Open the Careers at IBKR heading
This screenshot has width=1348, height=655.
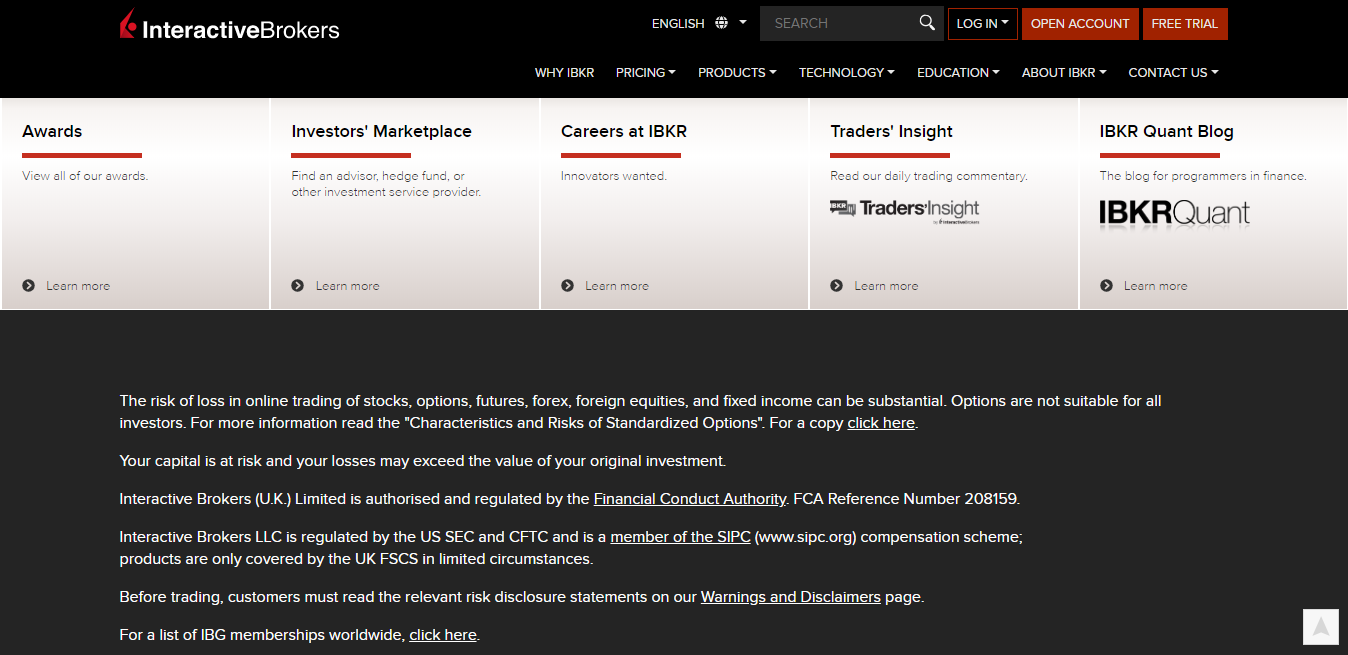point(624,131)
